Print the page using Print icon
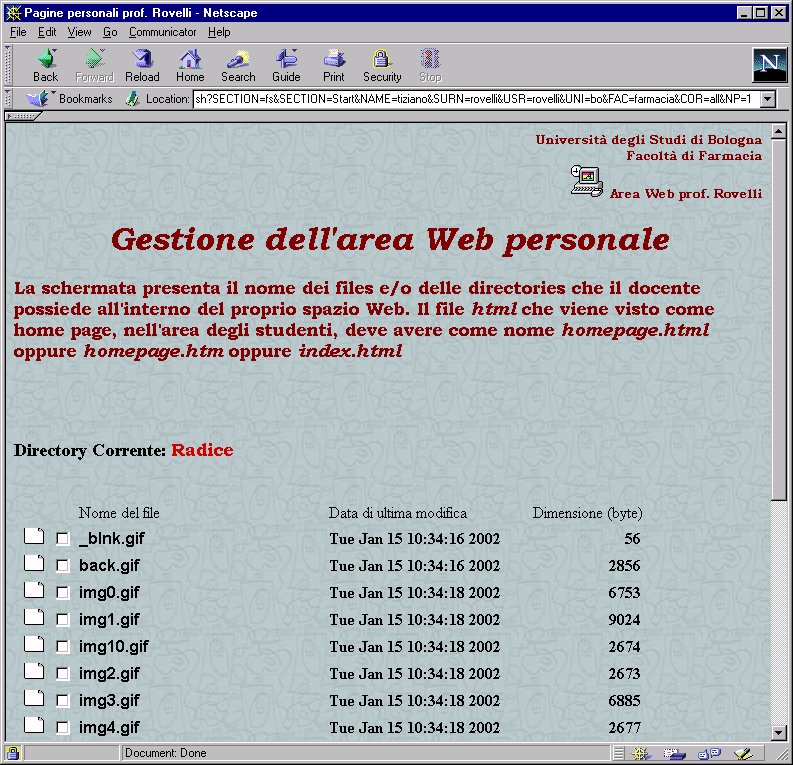The image size is (793, 765). click(x=334, y=66)
